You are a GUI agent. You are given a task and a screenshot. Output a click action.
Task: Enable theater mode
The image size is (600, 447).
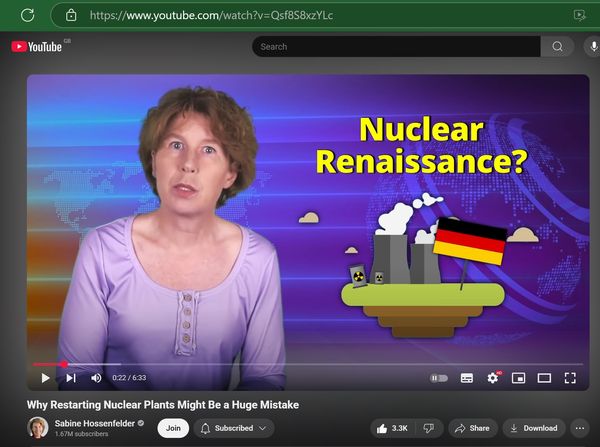coord(544,378)
